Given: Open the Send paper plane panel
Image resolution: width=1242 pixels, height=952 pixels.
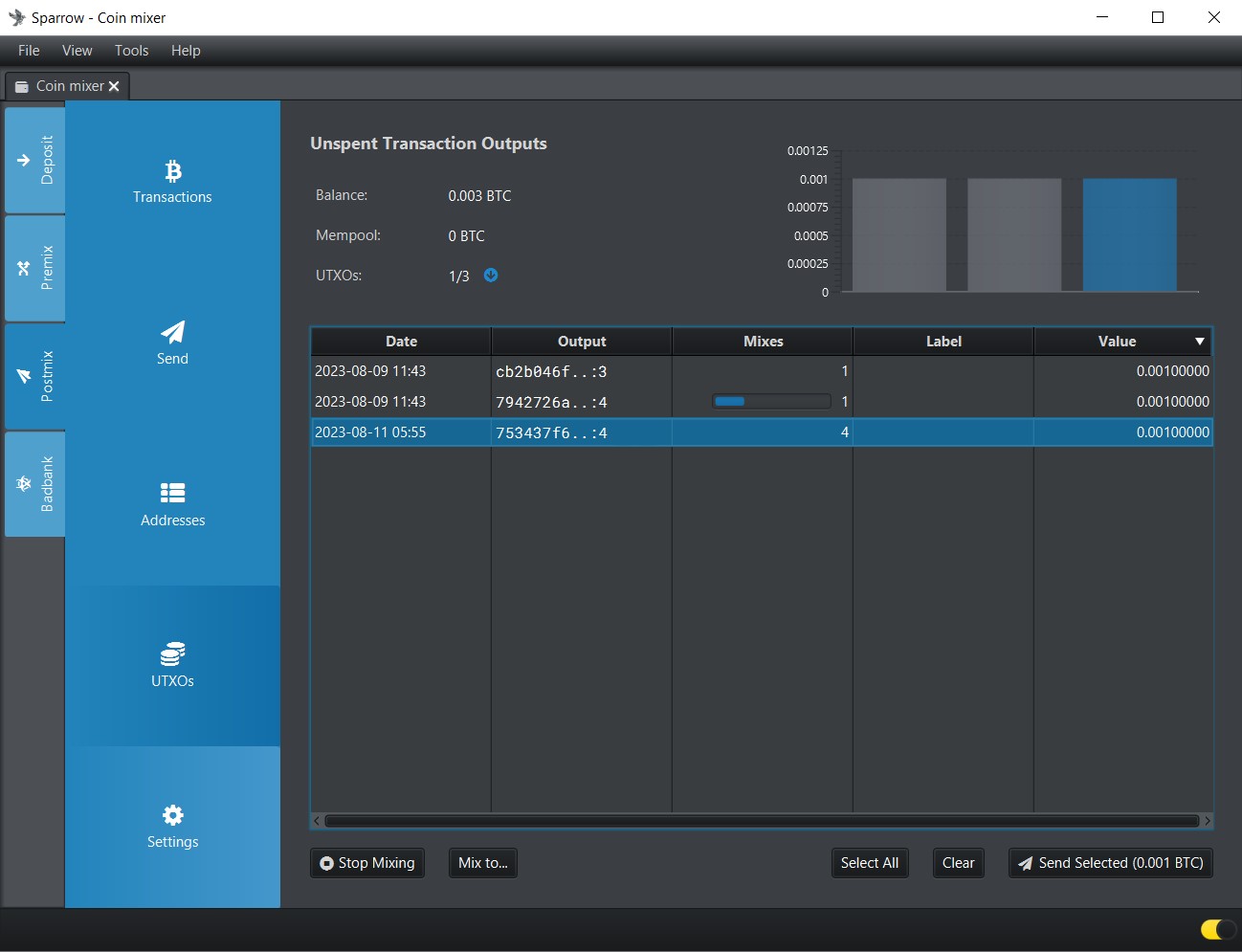Looking at the screenshot, I should (x=172, y=343).
